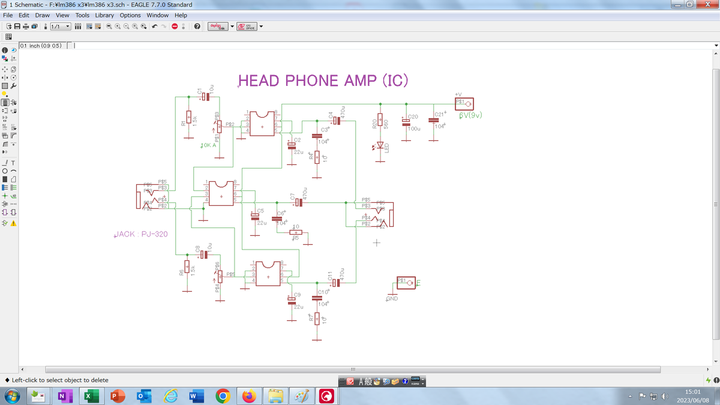Click the Zoom to fit icon

[x=109, y=26]
